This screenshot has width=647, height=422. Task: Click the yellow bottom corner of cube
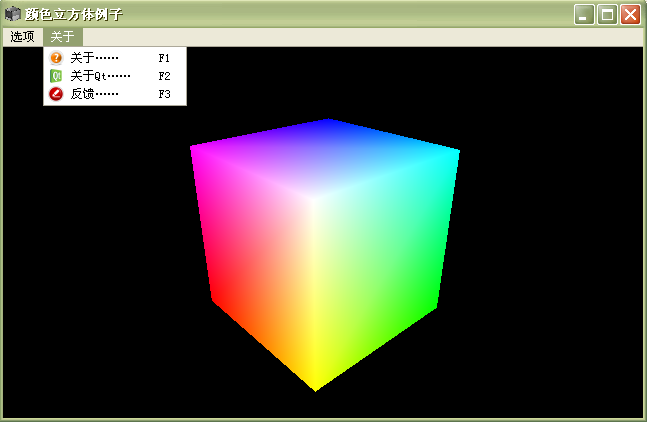point(315,385)
